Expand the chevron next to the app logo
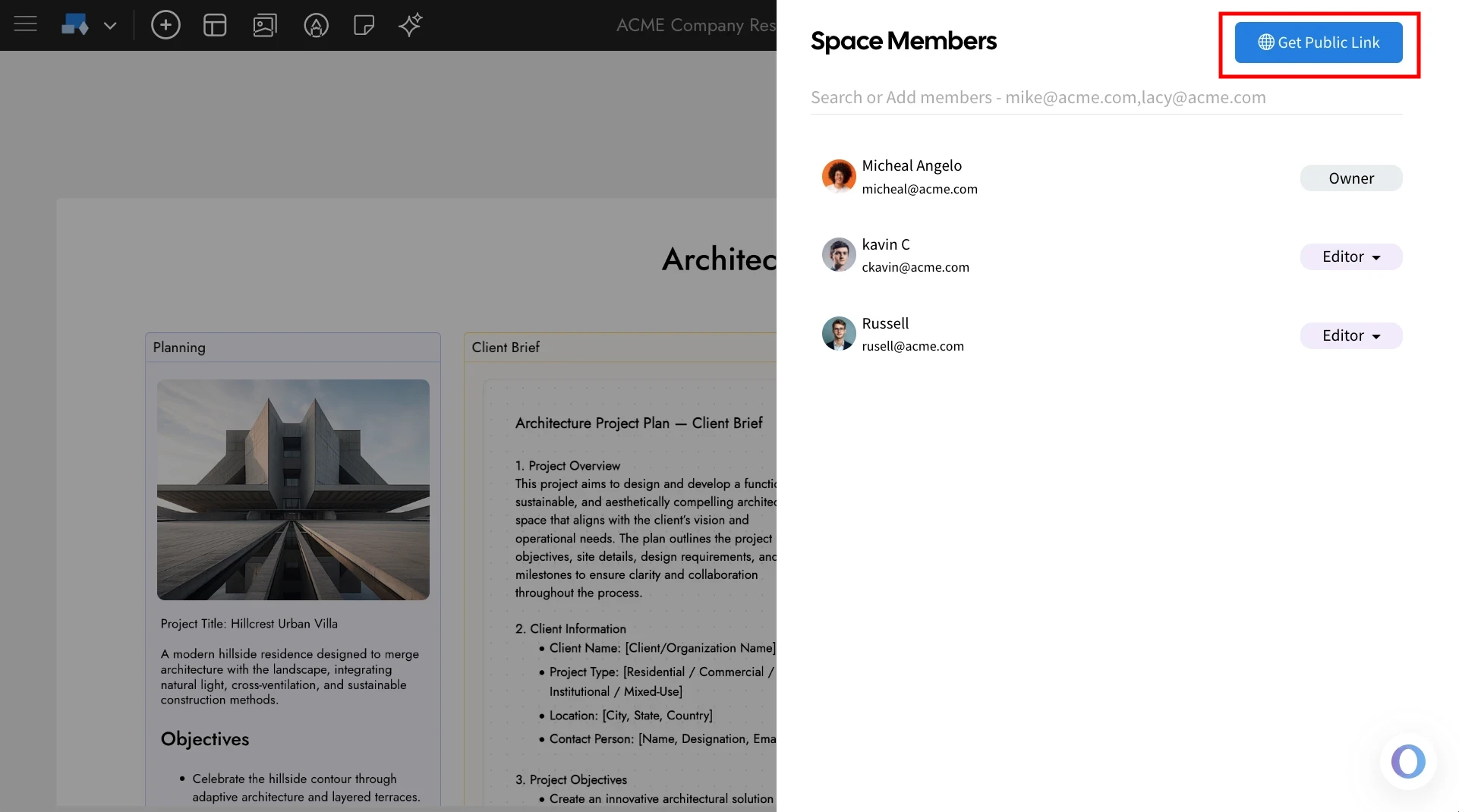The width and height of the screenshot is (1459, 812). coord(110,25)
